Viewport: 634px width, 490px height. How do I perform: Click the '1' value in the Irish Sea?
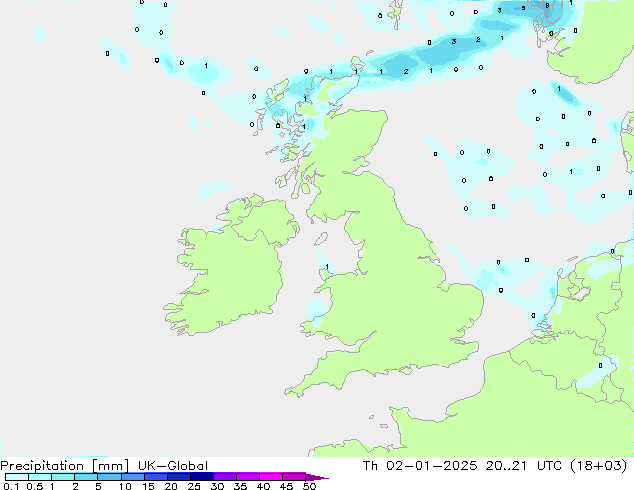tap(327, 267)
